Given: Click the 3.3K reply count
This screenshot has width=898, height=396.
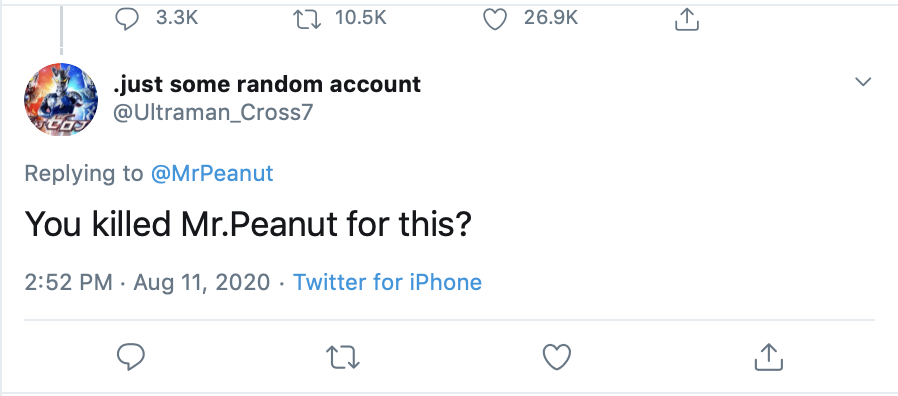Looking at the screenshot, I should coord(177,18).
